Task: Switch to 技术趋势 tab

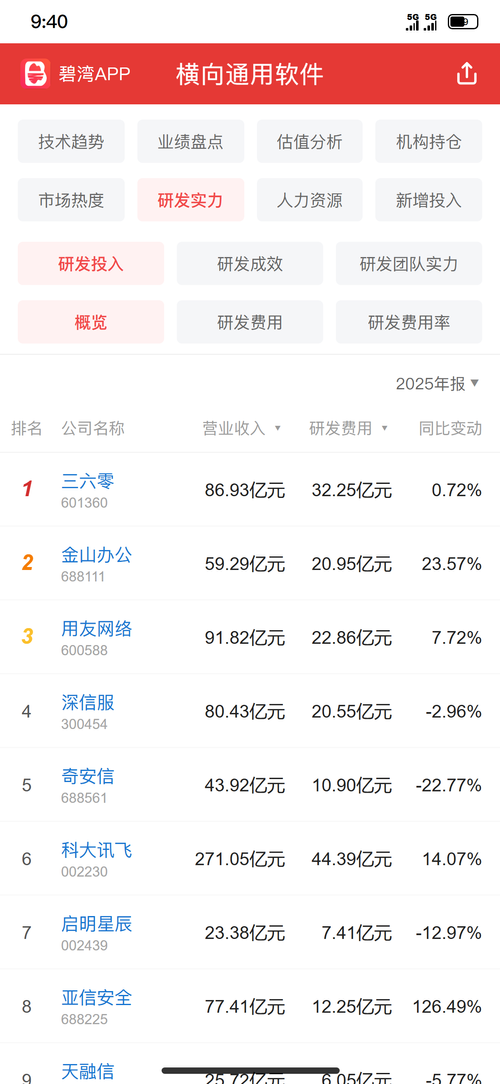Action: click(71, 142)
